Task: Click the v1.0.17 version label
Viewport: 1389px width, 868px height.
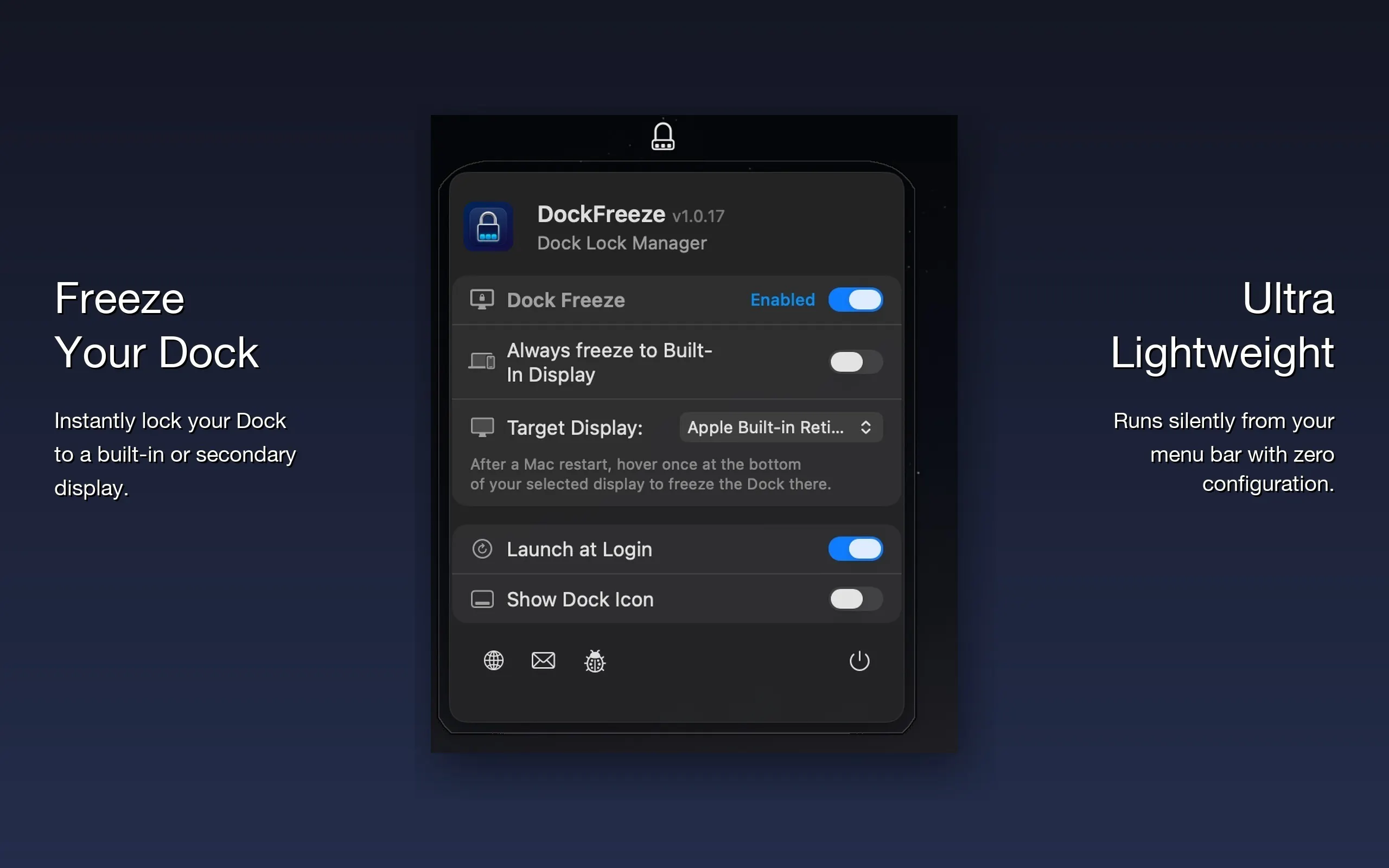Action: (x=698, y=216)
